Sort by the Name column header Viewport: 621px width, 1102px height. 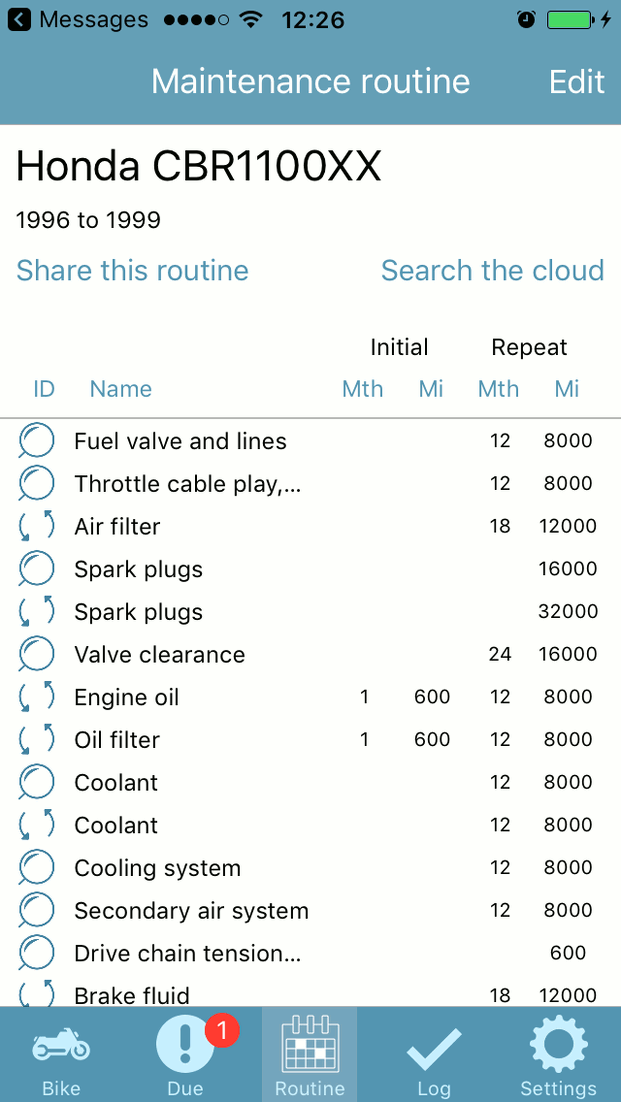pos(121,389)
